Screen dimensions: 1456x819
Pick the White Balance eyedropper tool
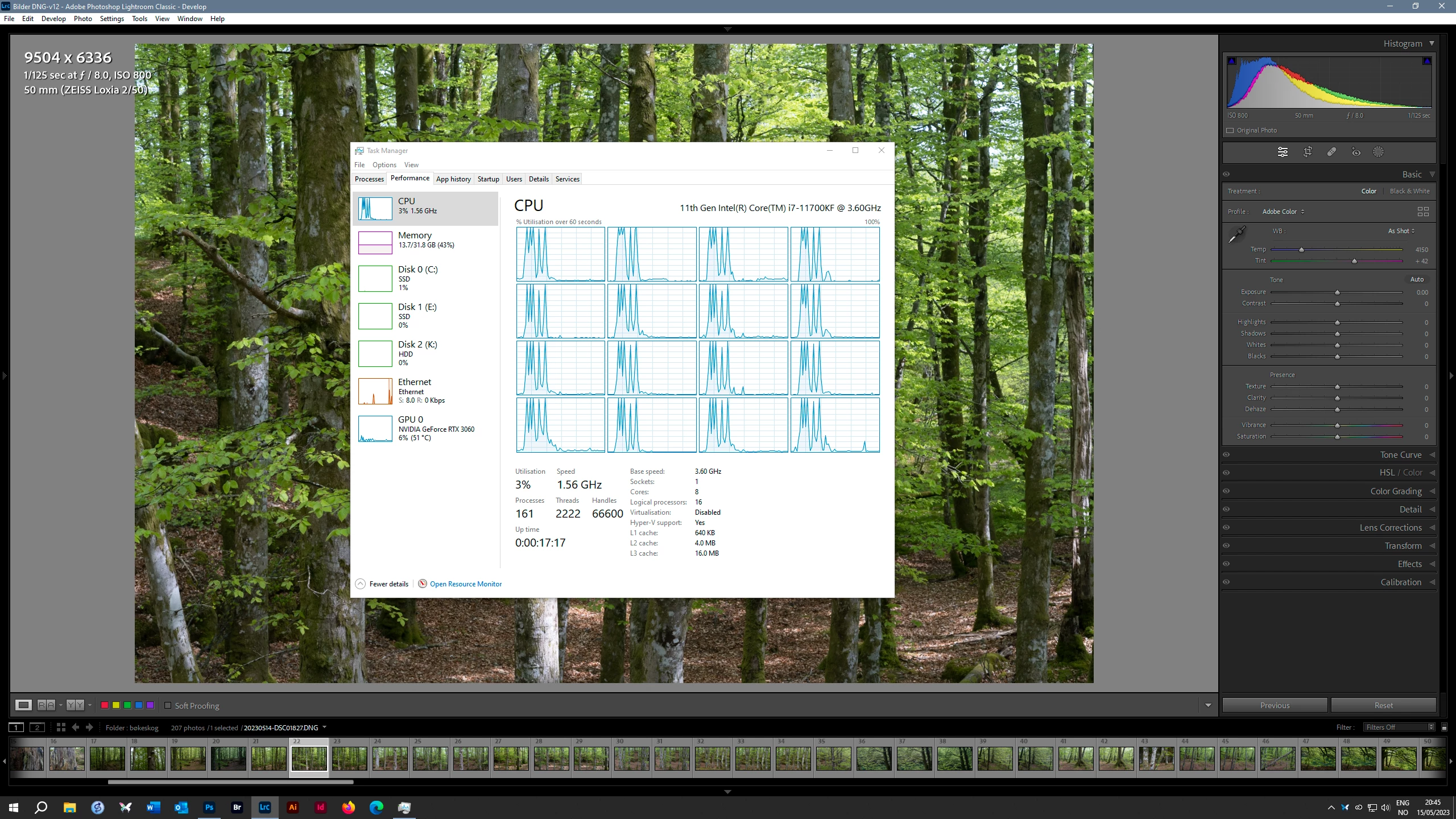coord(1236,234)
